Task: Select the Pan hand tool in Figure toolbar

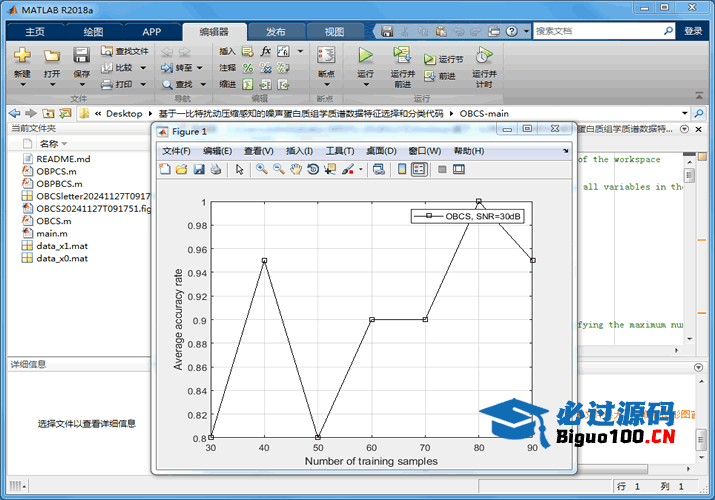Action: click(x=296, y=169)
